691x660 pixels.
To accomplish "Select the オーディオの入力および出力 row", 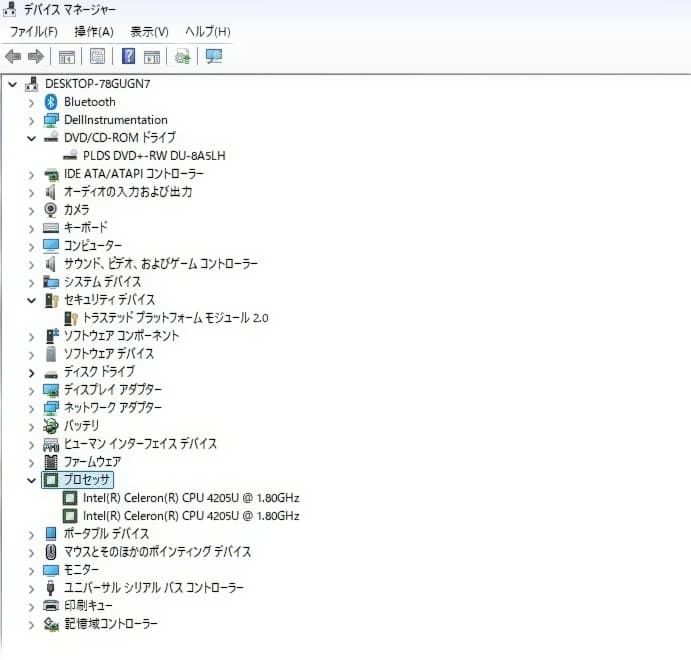I will [x=128, y=192].
